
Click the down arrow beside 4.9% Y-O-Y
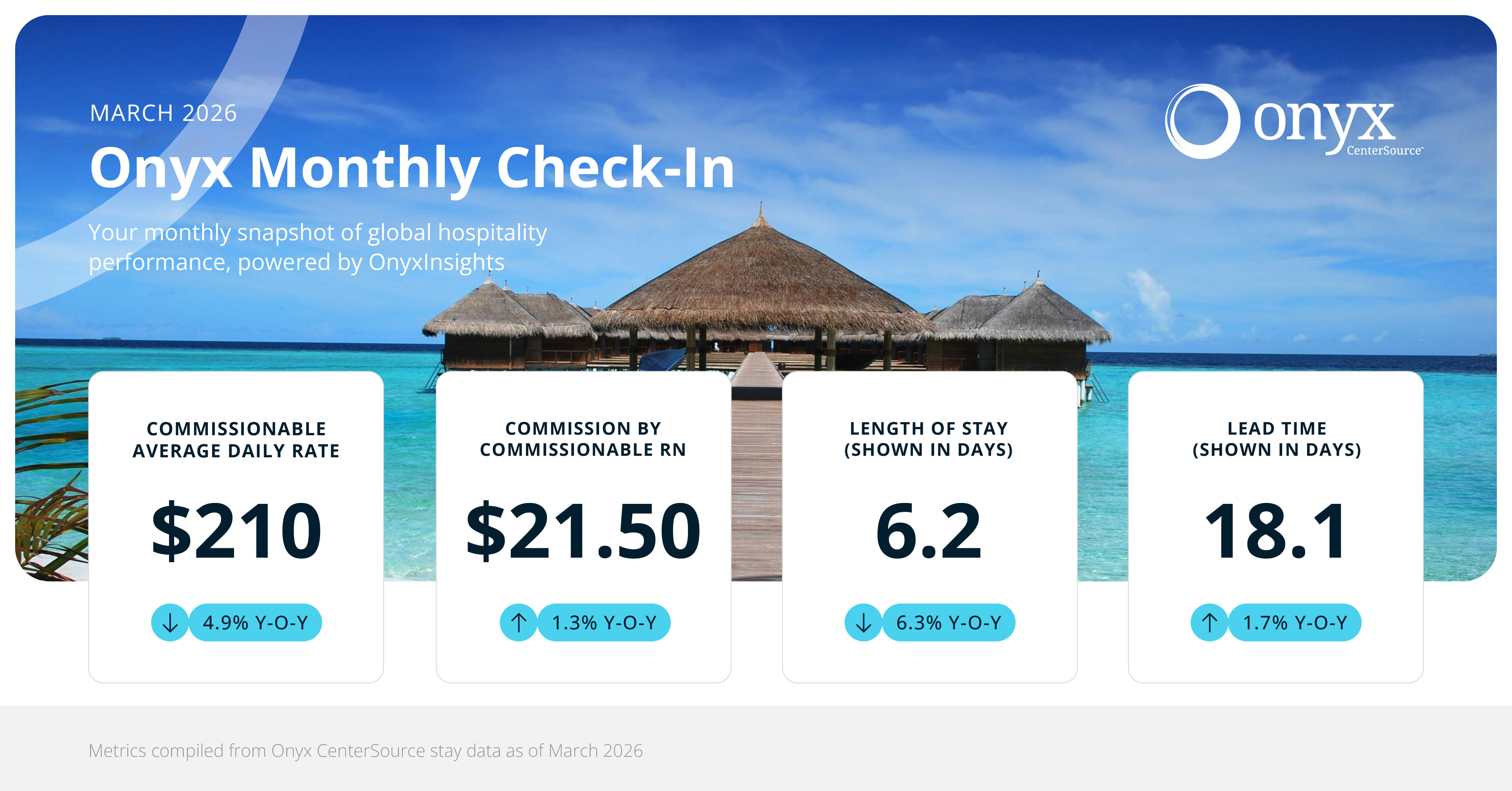170,623
